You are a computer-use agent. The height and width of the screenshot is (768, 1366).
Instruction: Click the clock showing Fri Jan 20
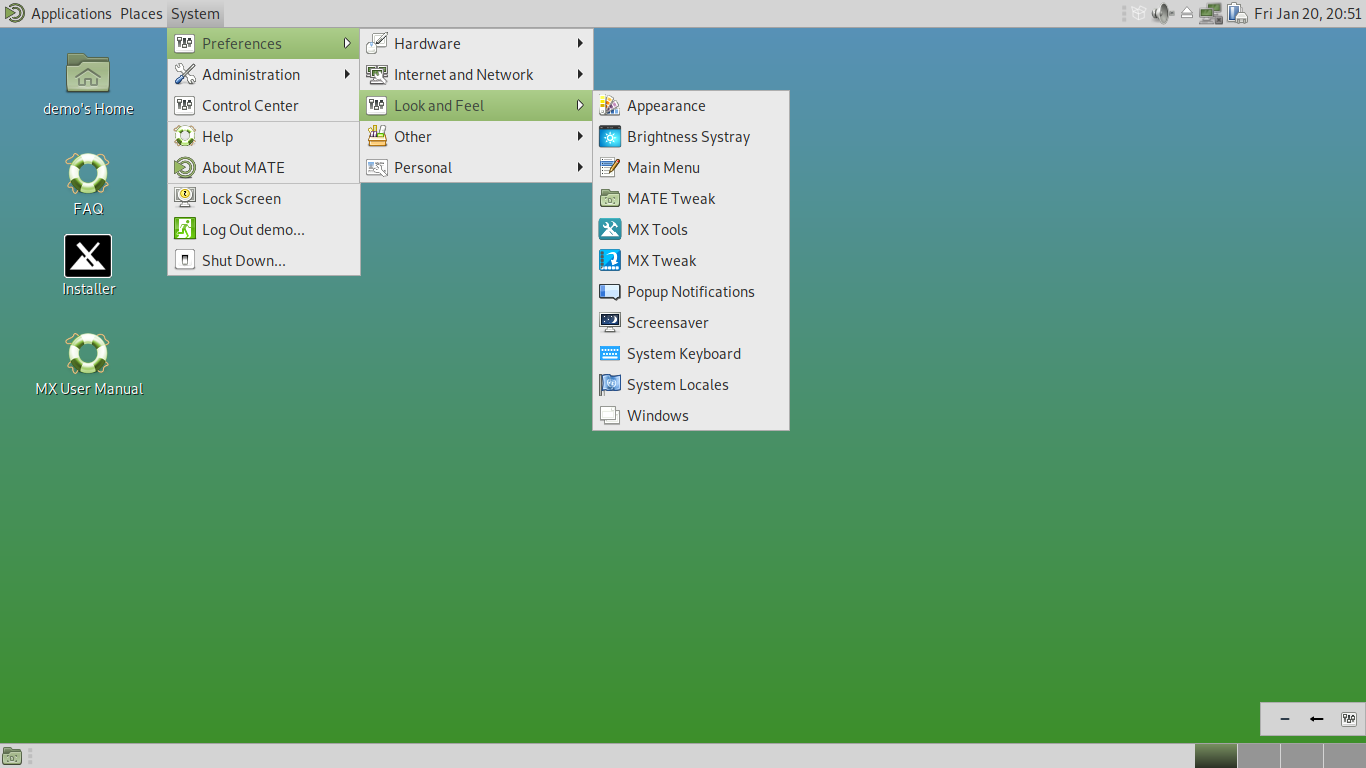(x=1307, y=14)
